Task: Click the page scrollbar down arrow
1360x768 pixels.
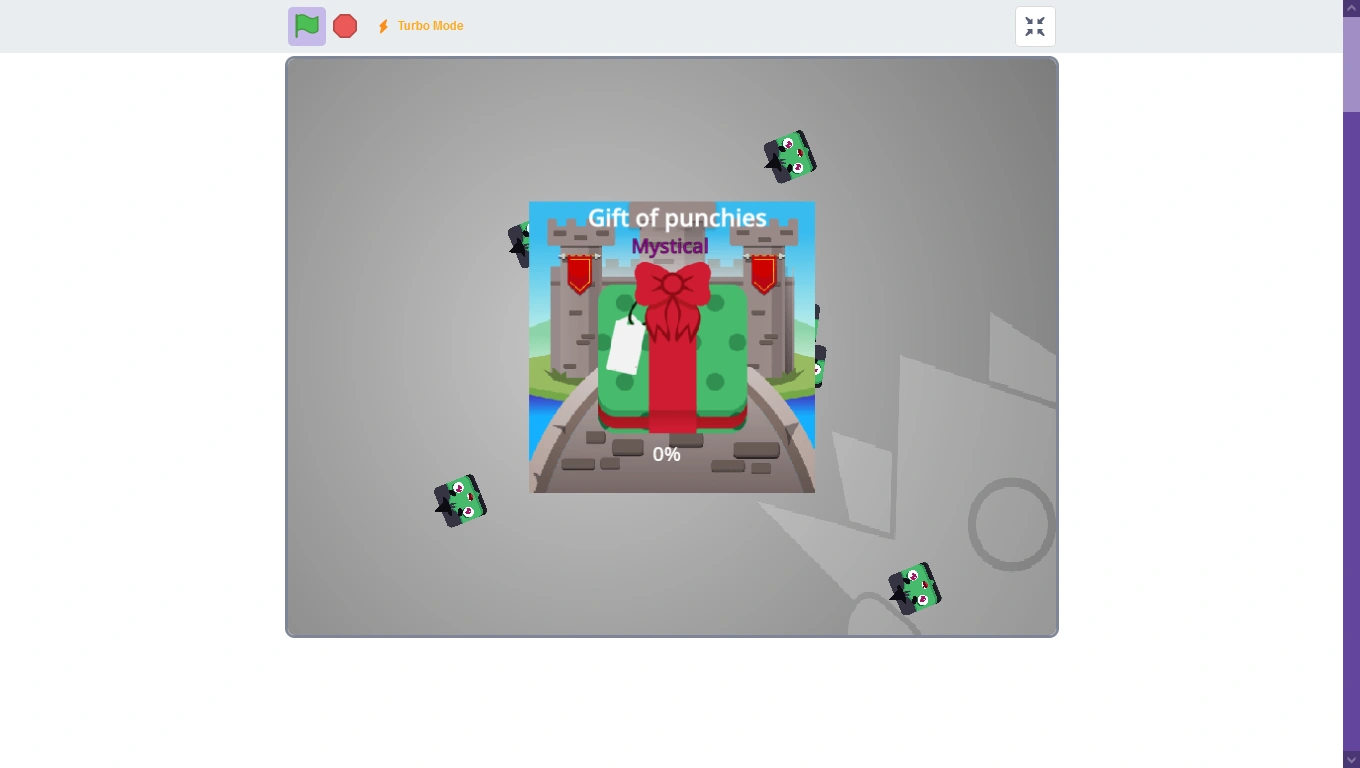Action: click(x=1351, y=760)
